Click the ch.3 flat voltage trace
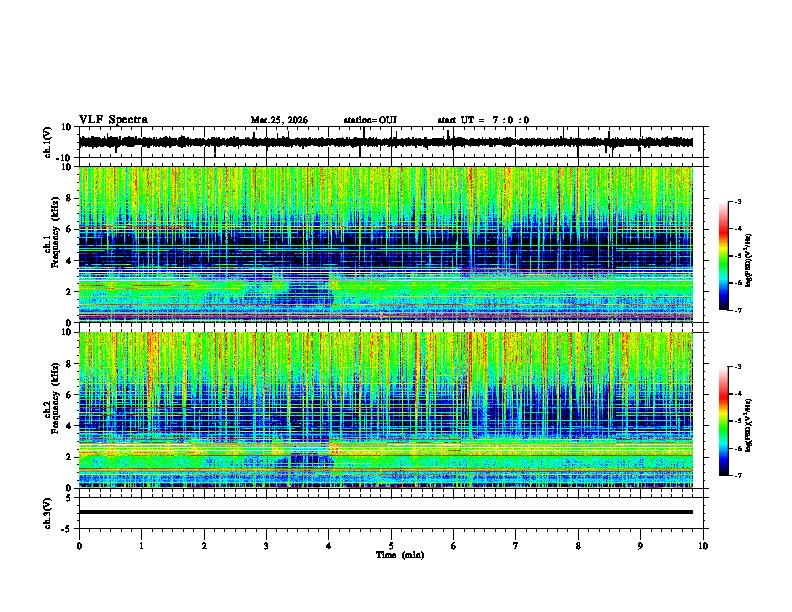Image resolution: width=792 pixels, height=612 pixels. (x=386, y=512)
